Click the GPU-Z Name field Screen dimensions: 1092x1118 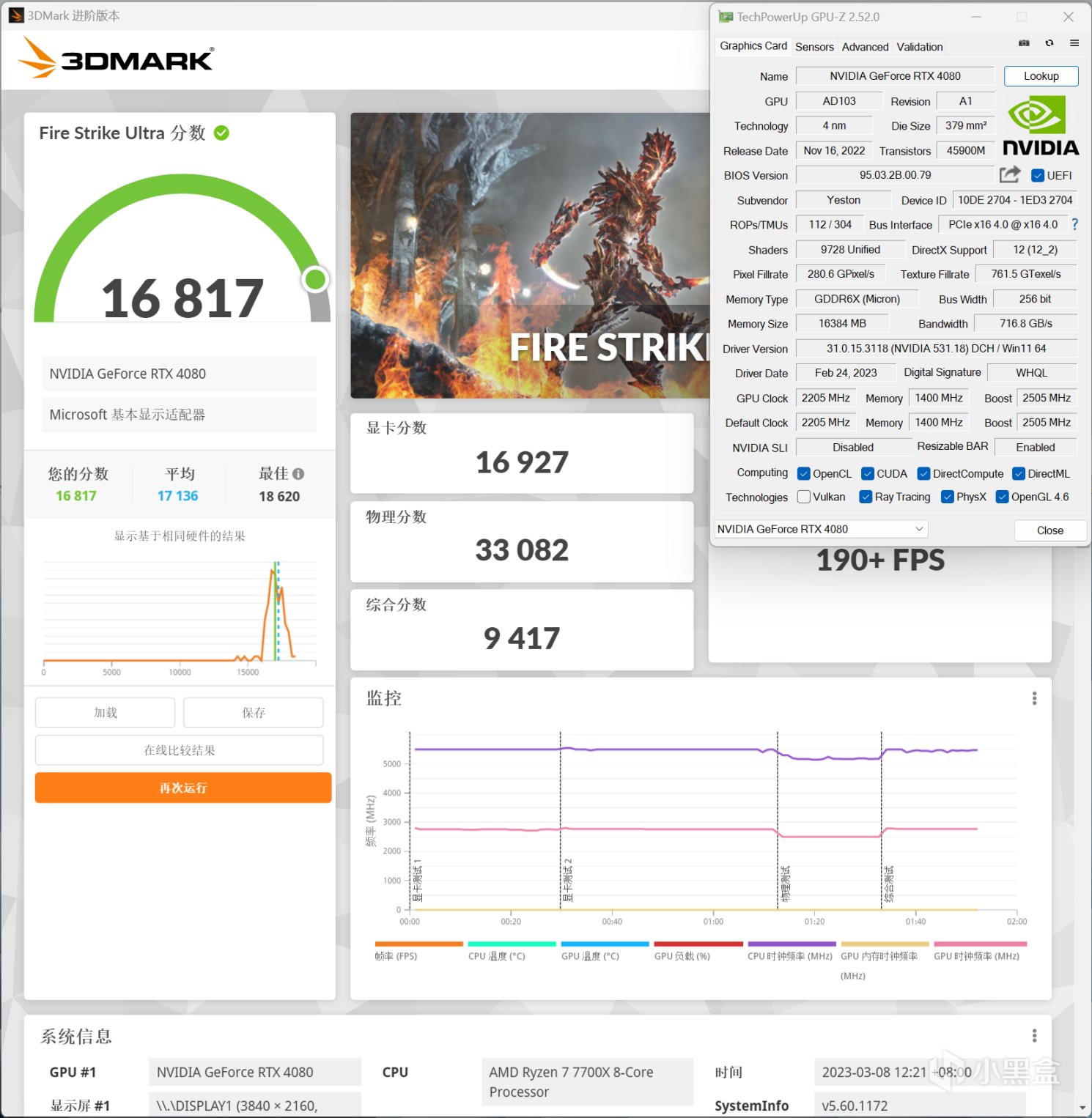click(895, 75)
